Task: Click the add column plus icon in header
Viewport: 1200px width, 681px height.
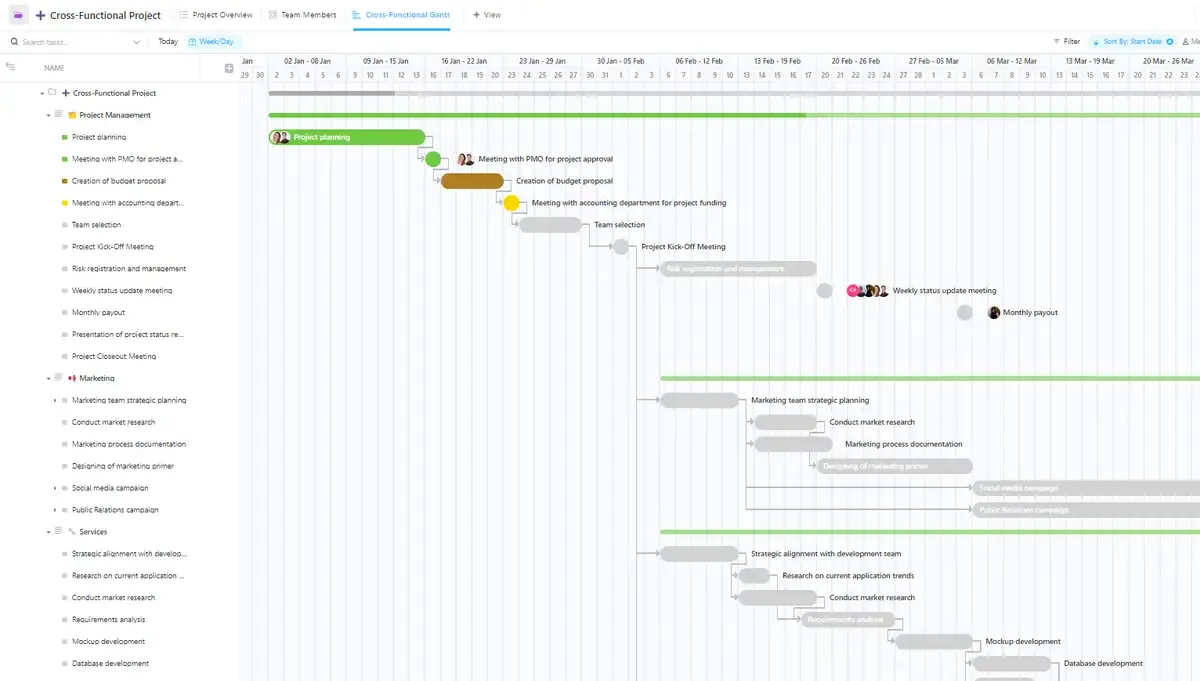Action: pos(229,68)
